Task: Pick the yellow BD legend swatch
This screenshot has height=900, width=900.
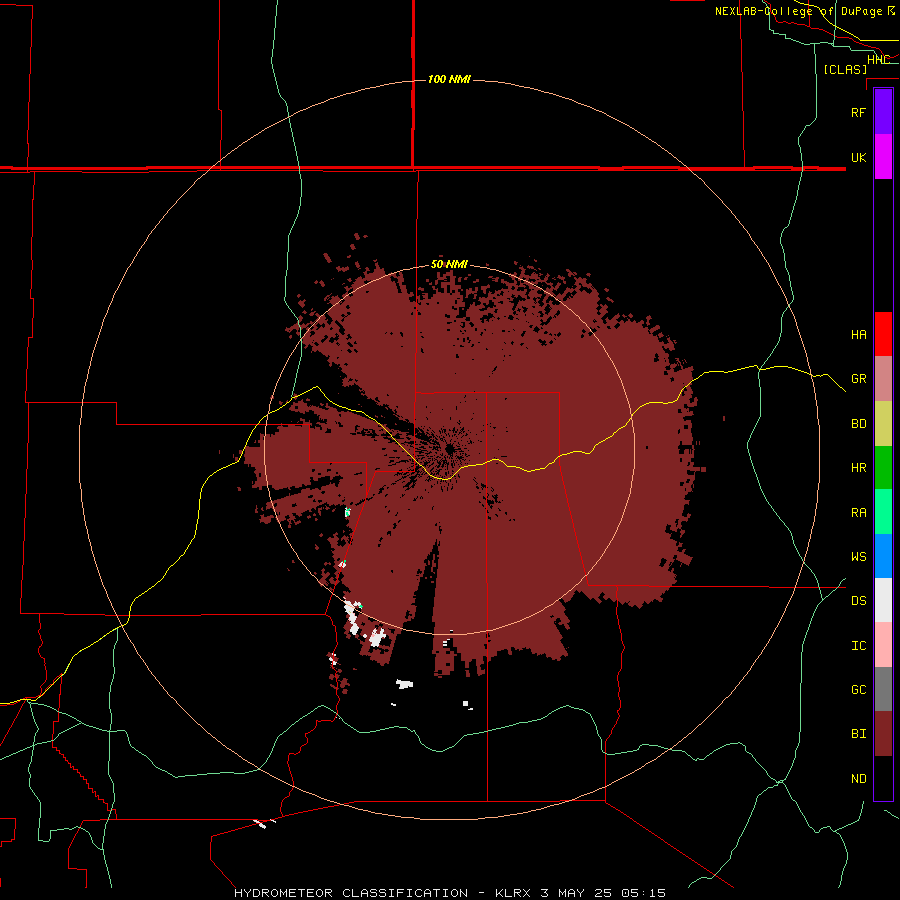Action: point(883,424)
